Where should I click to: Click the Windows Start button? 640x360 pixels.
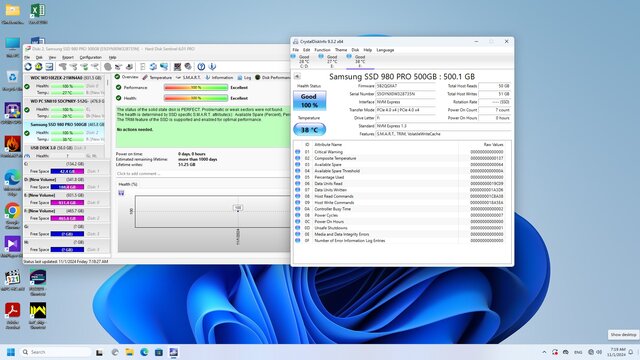(11, 352)
